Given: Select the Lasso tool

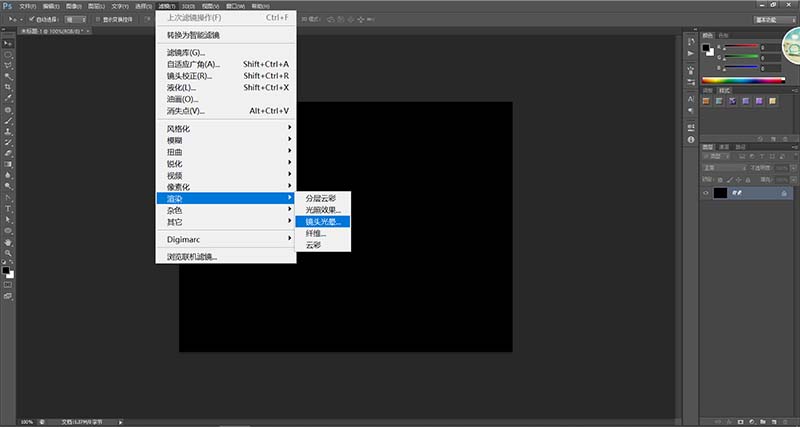Looking at the screenshot, I should [8, 66].
